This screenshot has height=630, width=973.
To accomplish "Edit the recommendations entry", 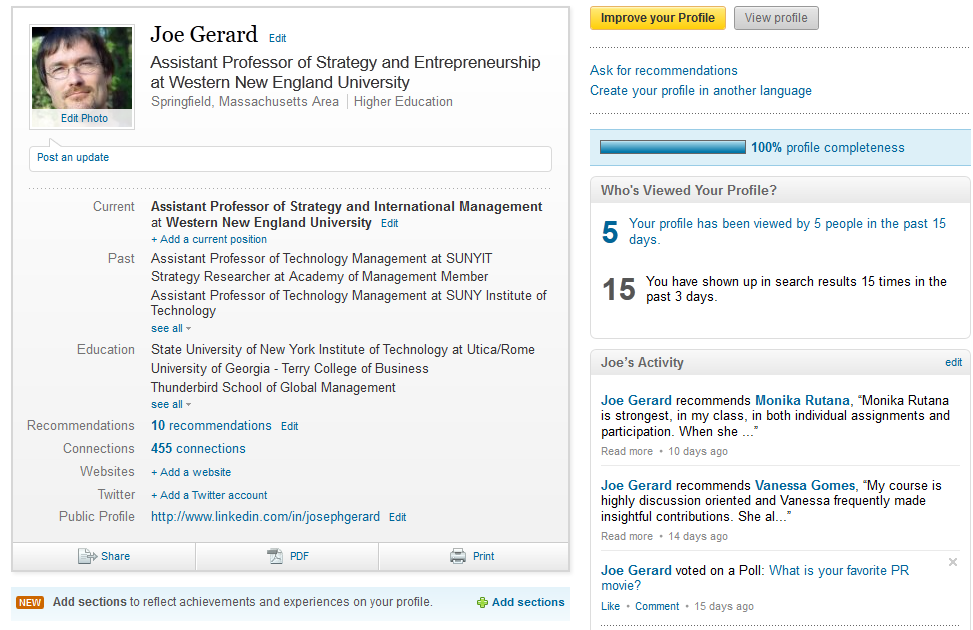I will [290, 426].
